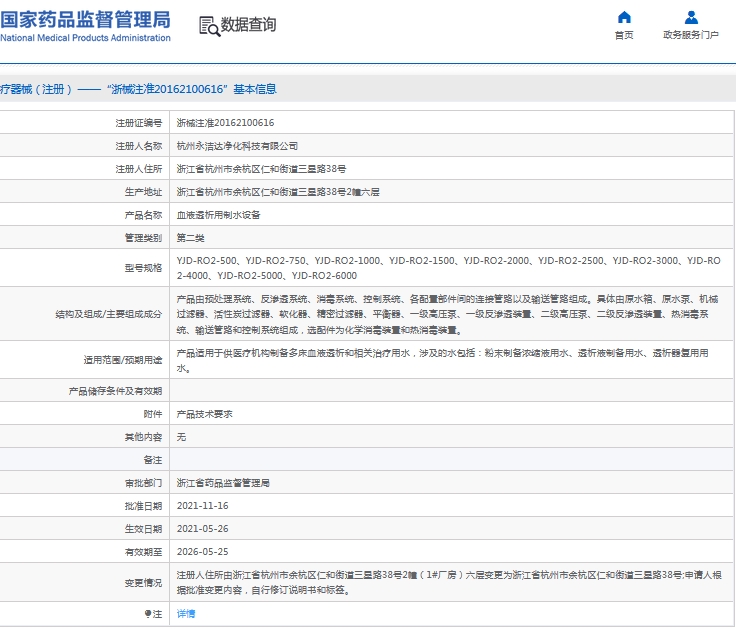Click National Medical Products Administration text

click(x=85, y=38)
